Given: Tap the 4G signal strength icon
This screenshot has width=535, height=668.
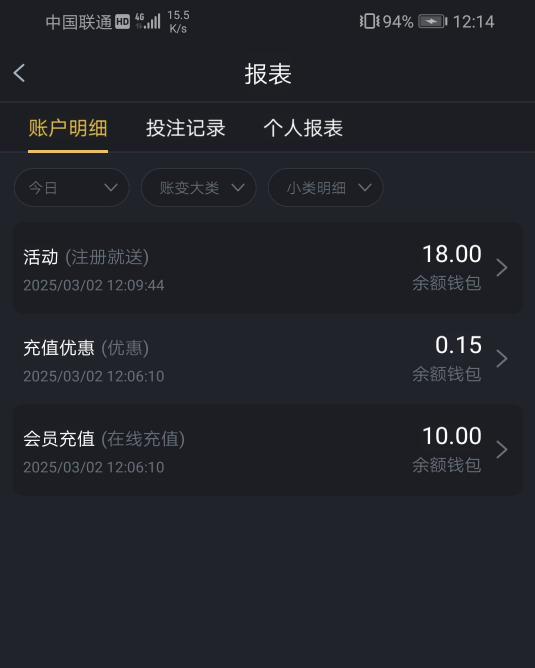Looking at the screenshot, I should (148, 21).
